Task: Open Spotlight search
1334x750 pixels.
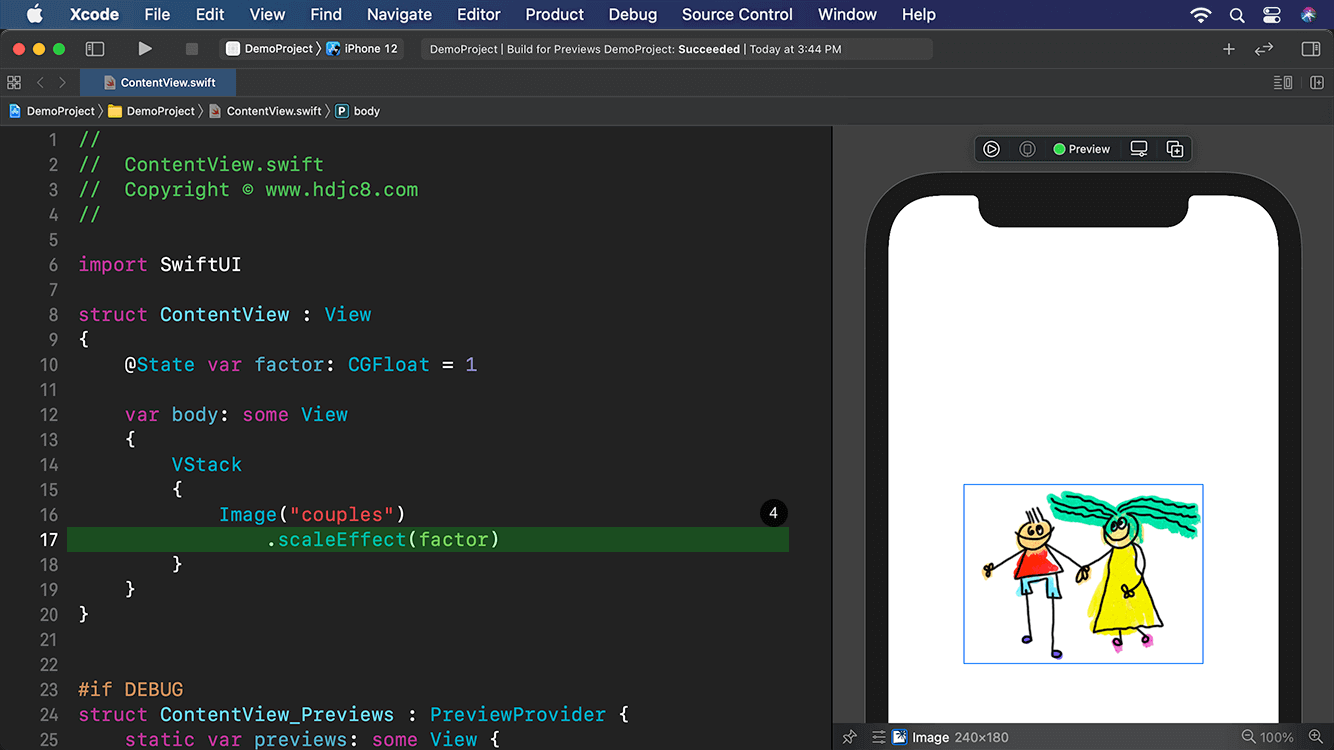Action: (1237, 14)
